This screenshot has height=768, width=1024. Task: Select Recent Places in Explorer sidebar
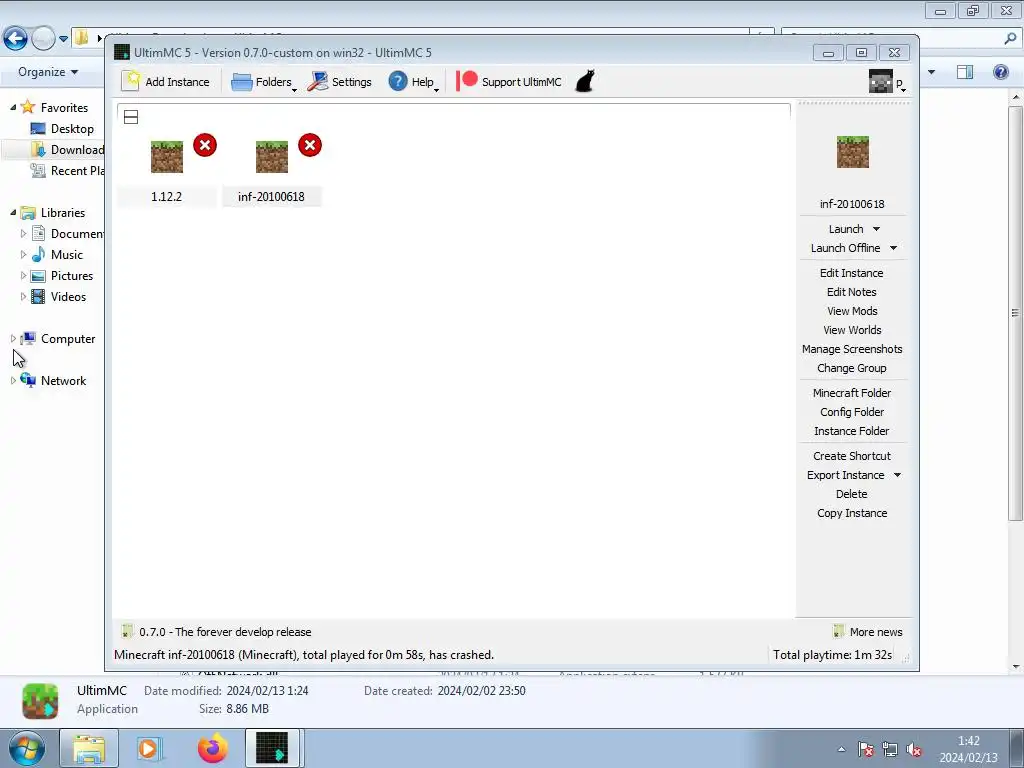click(67, 170)
